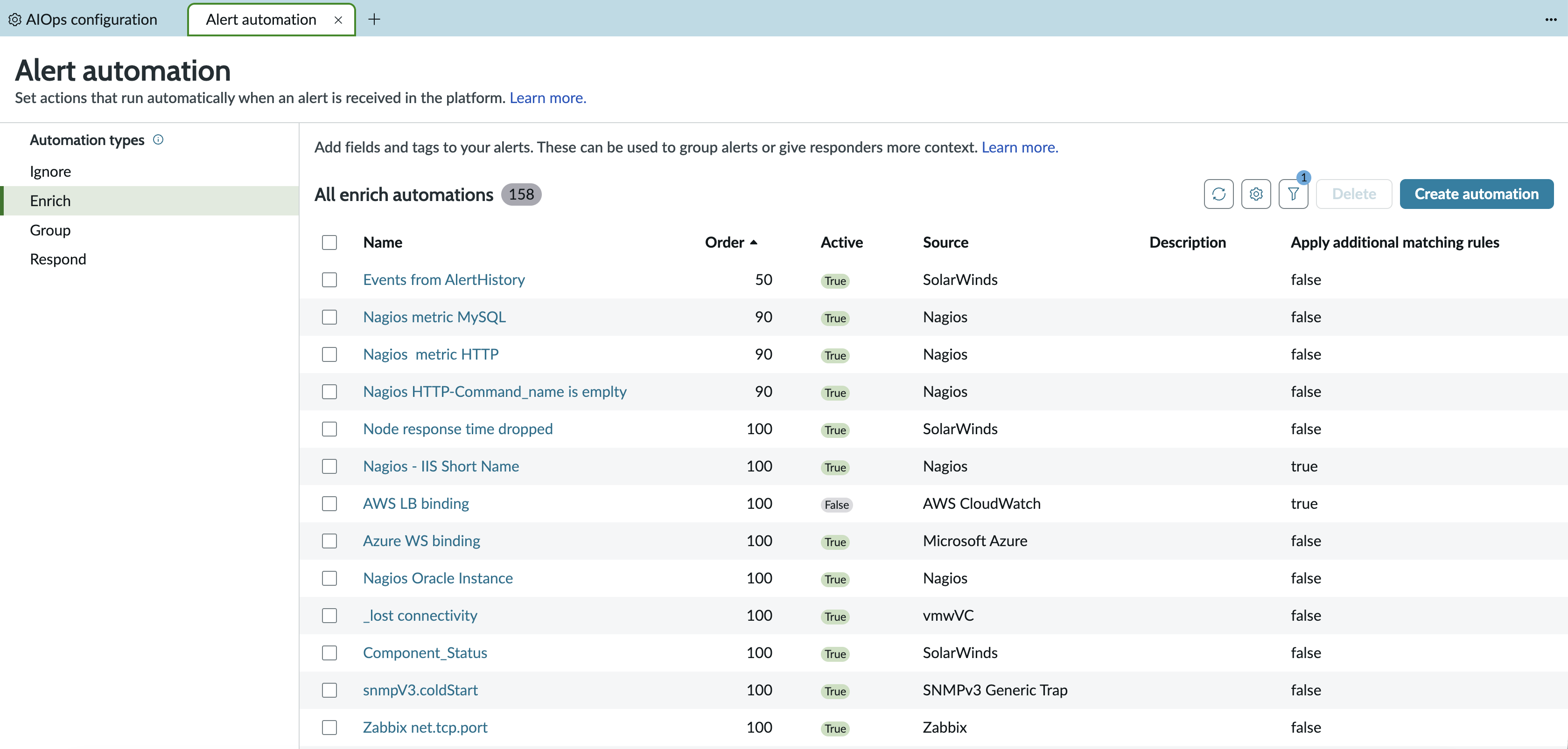Close the Alert automation tab

click(338, 20)
